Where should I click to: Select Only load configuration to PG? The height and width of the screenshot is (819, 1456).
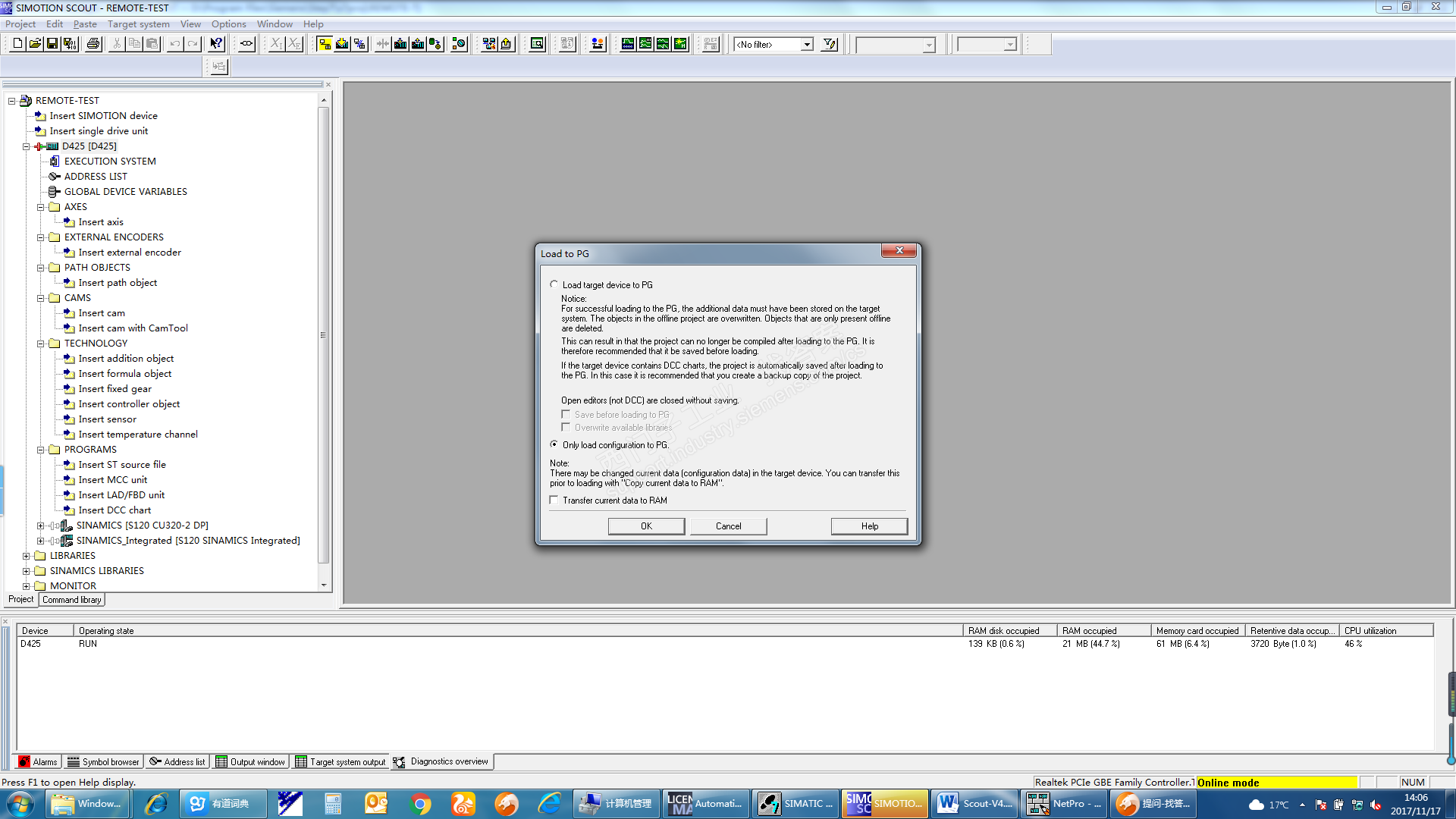(554, 444)
